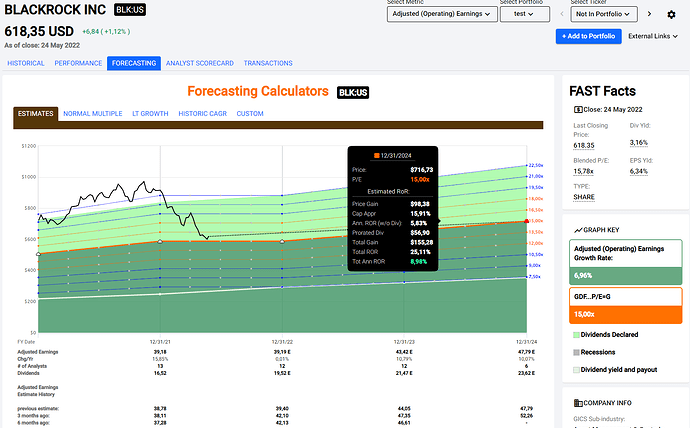
Task: Click the Graph Key chart icon
Action: [578, 230]
